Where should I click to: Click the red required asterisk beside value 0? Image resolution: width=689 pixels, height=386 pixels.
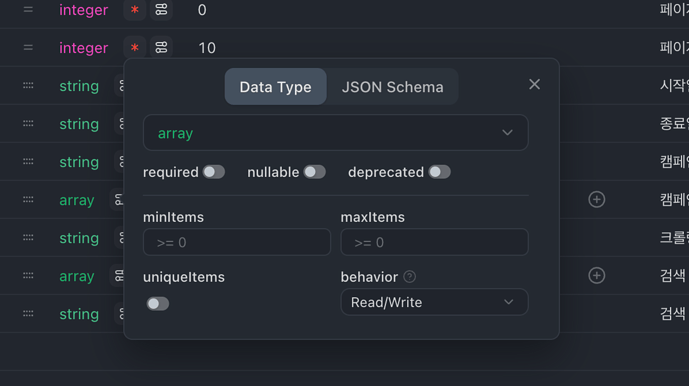coord(134,10)
